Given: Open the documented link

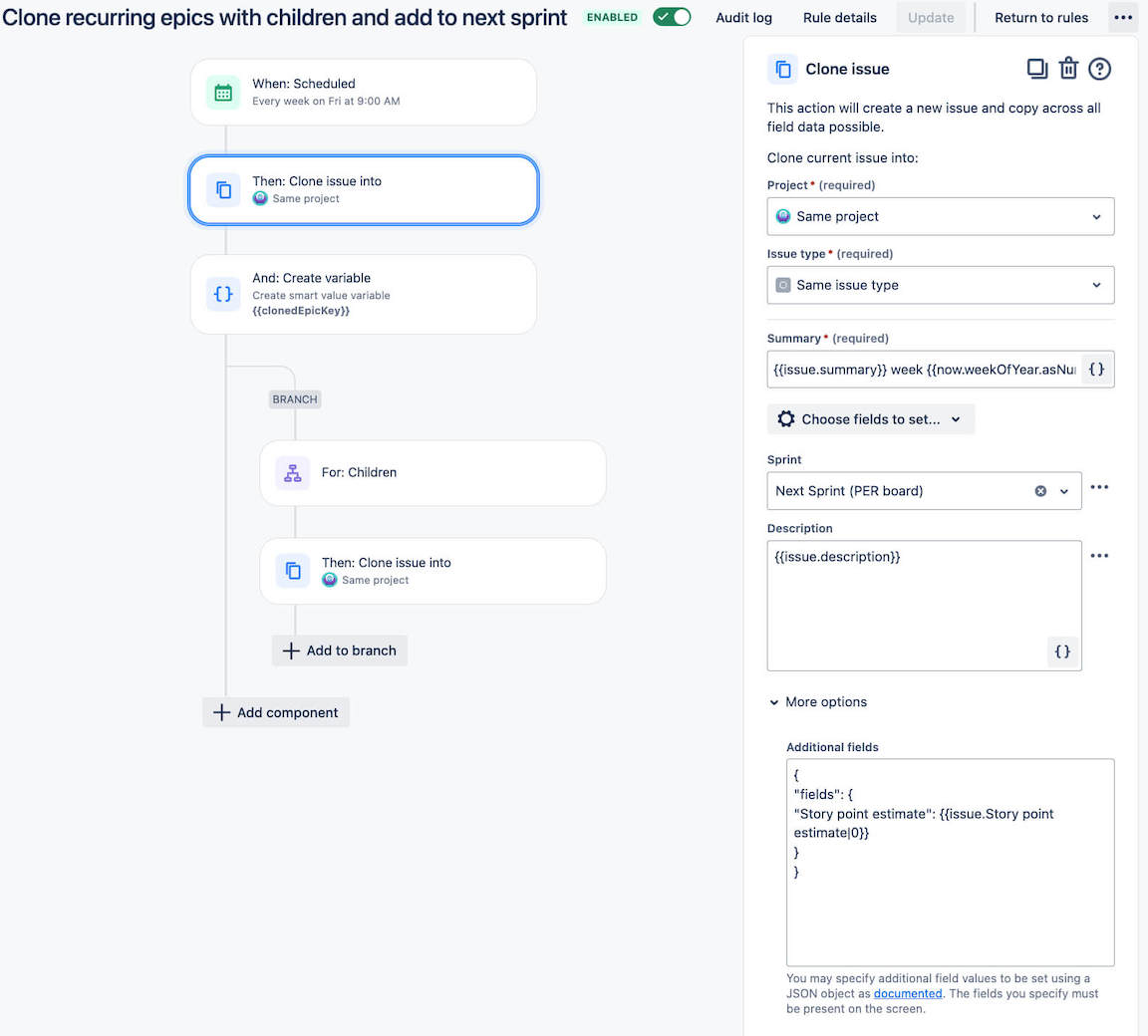Looking at the screenshot, I should (907, 993).
